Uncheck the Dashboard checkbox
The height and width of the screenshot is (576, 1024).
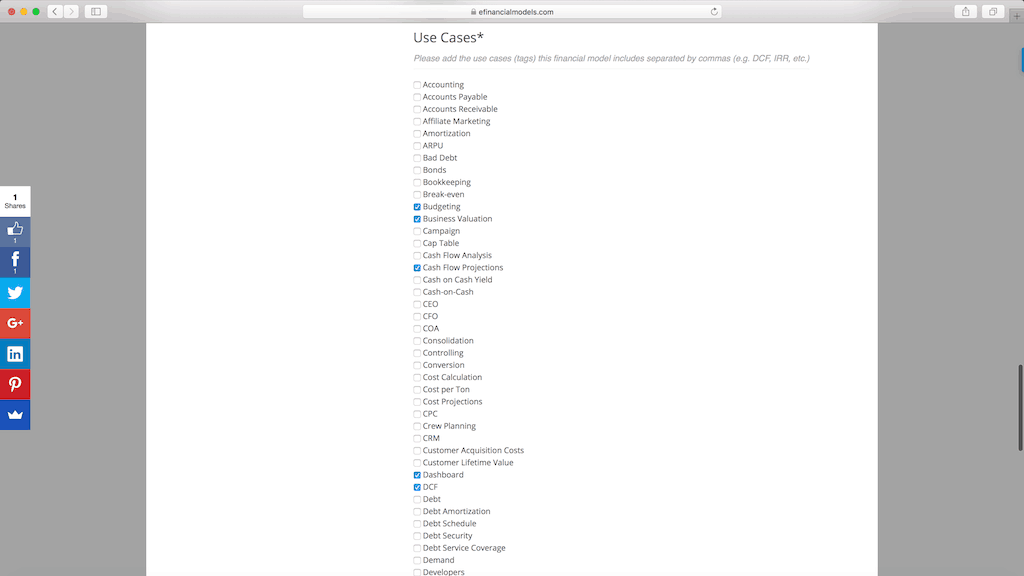pyautogui.click(x=417, y=475)
